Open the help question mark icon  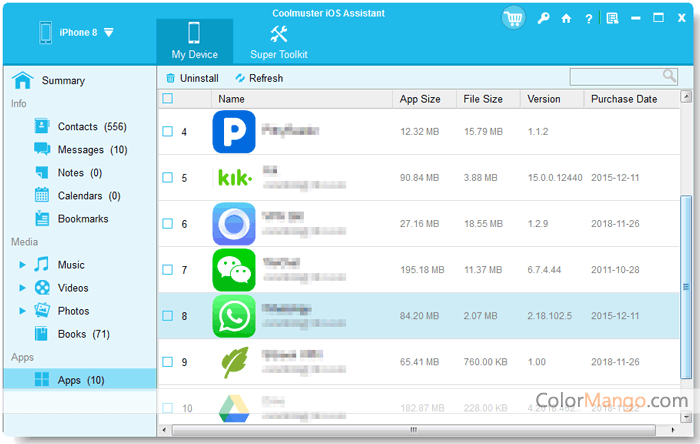pos(588,18)
